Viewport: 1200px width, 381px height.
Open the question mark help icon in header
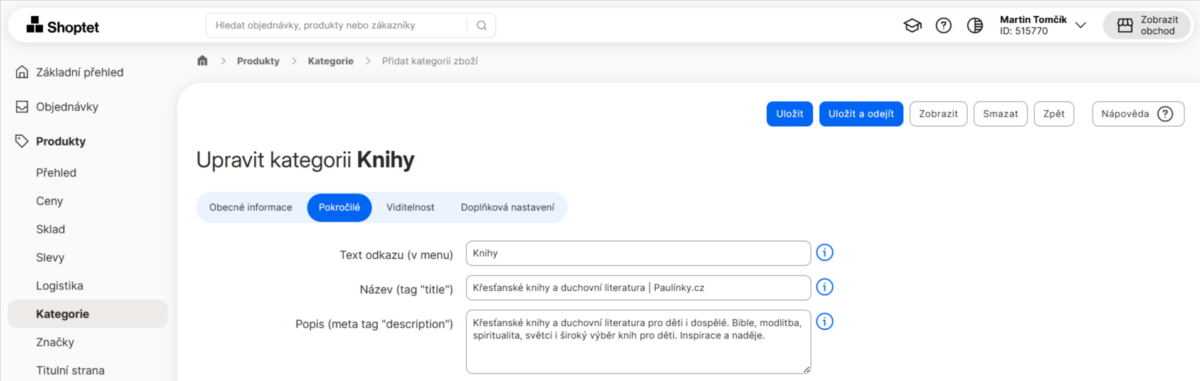(943, 26)
